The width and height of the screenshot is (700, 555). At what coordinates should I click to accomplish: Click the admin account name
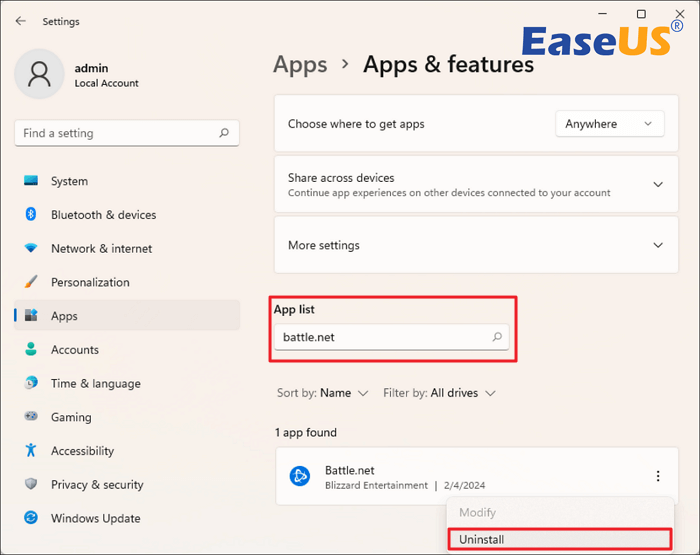click(x=91, y=68)
